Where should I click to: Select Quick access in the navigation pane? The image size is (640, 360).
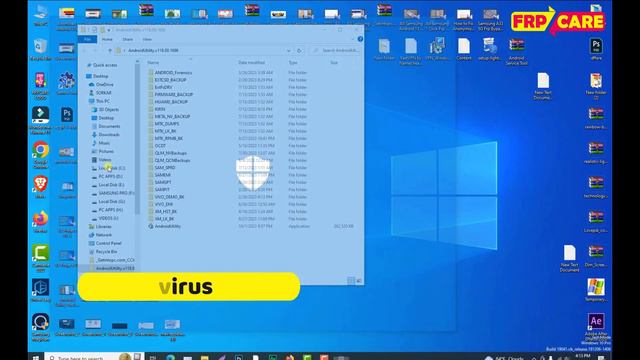pyautogui.click(x=105, y=65)
